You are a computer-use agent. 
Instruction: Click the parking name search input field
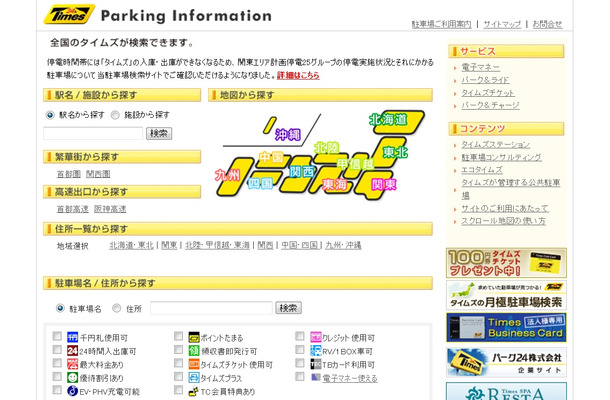211,308
